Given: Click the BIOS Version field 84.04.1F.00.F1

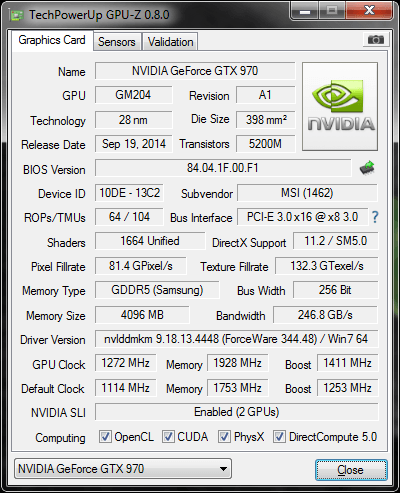Looking at the screenshot, I should point(223,168).
